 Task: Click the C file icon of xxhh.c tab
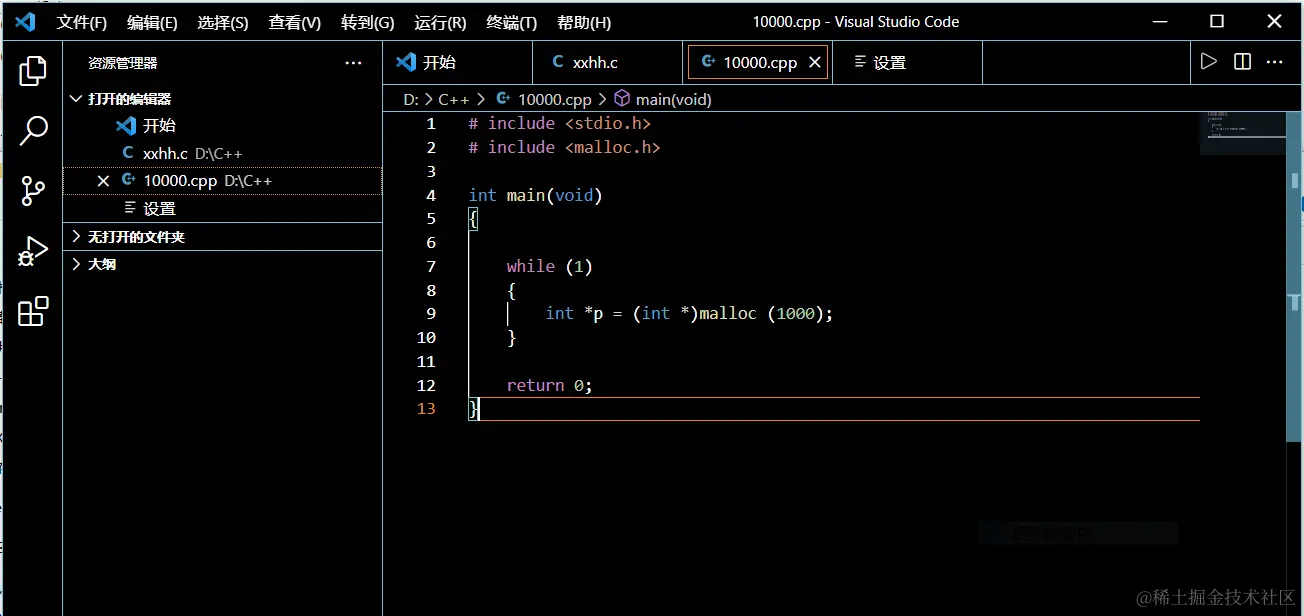pyautogui.click(x=558, y=62)
